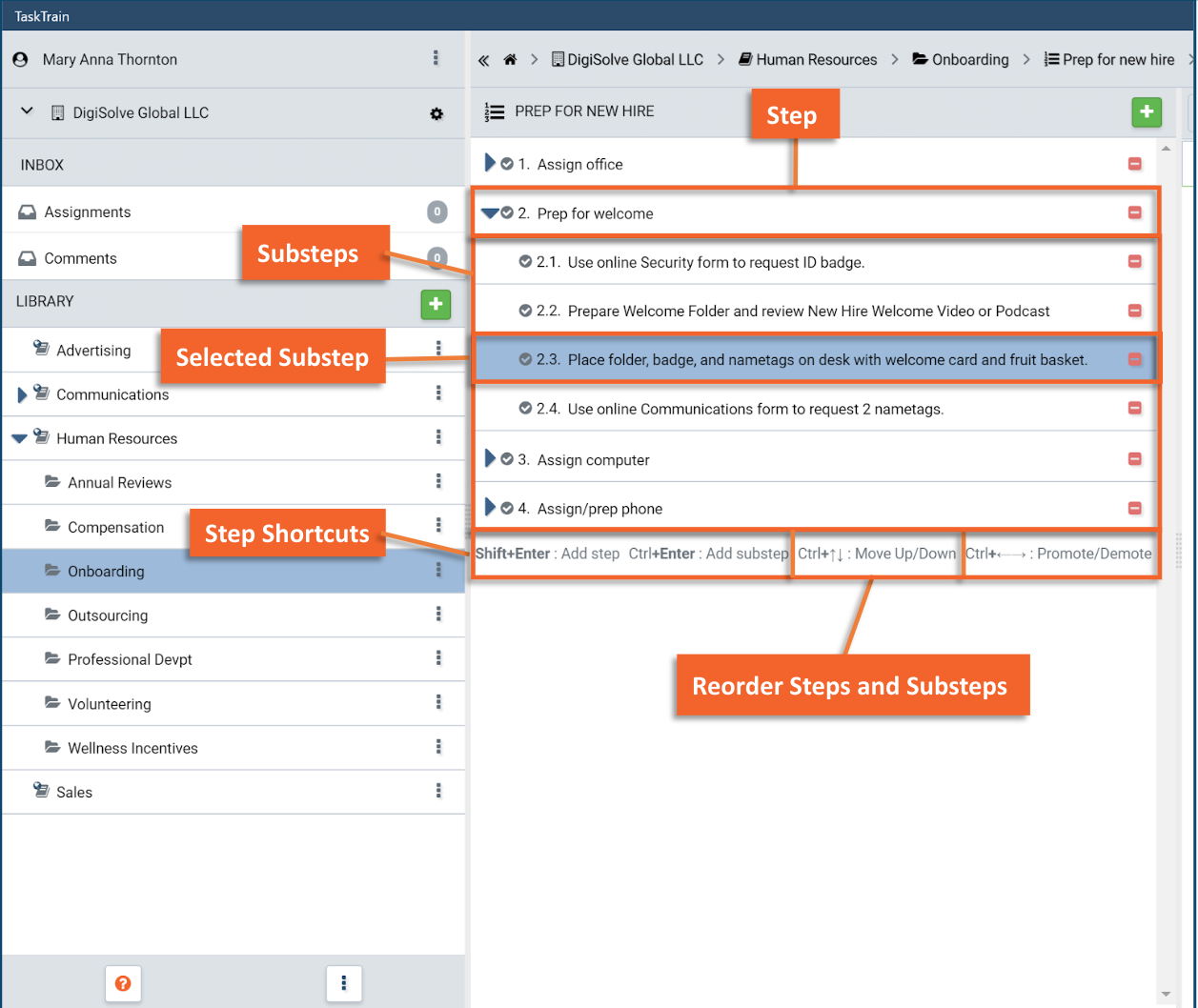Add a new library item with green plus
Image resolution: width=1198 pixels, height=1008 pixels.
click(x=436, y=305)
